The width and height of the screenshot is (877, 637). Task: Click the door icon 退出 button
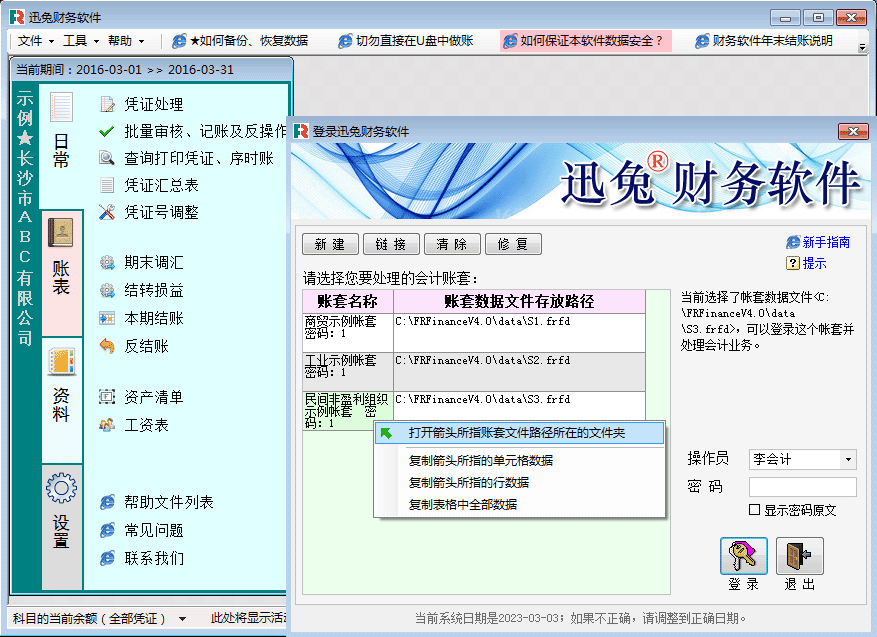[x=800, y=556]
